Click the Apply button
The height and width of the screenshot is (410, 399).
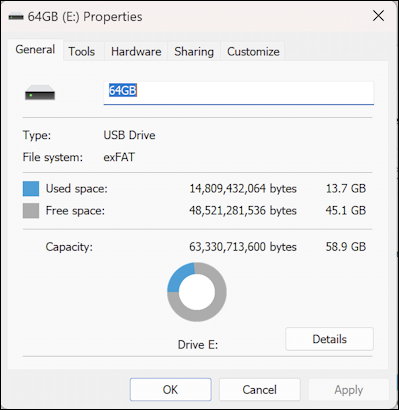349,389
